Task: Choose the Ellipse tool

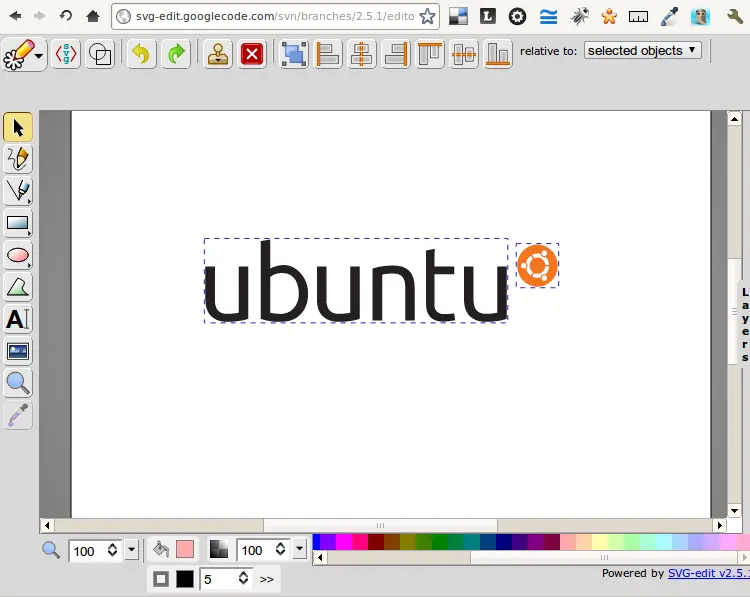Action: [18, 255]
